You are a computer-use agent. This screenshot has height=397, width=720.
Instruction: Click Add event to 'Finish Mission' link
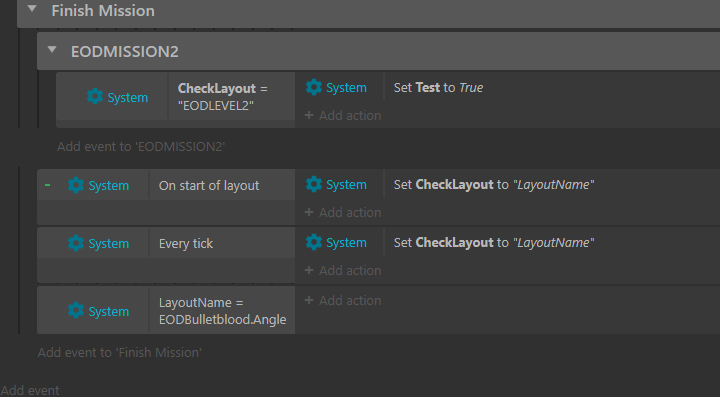tap(119, 352)
